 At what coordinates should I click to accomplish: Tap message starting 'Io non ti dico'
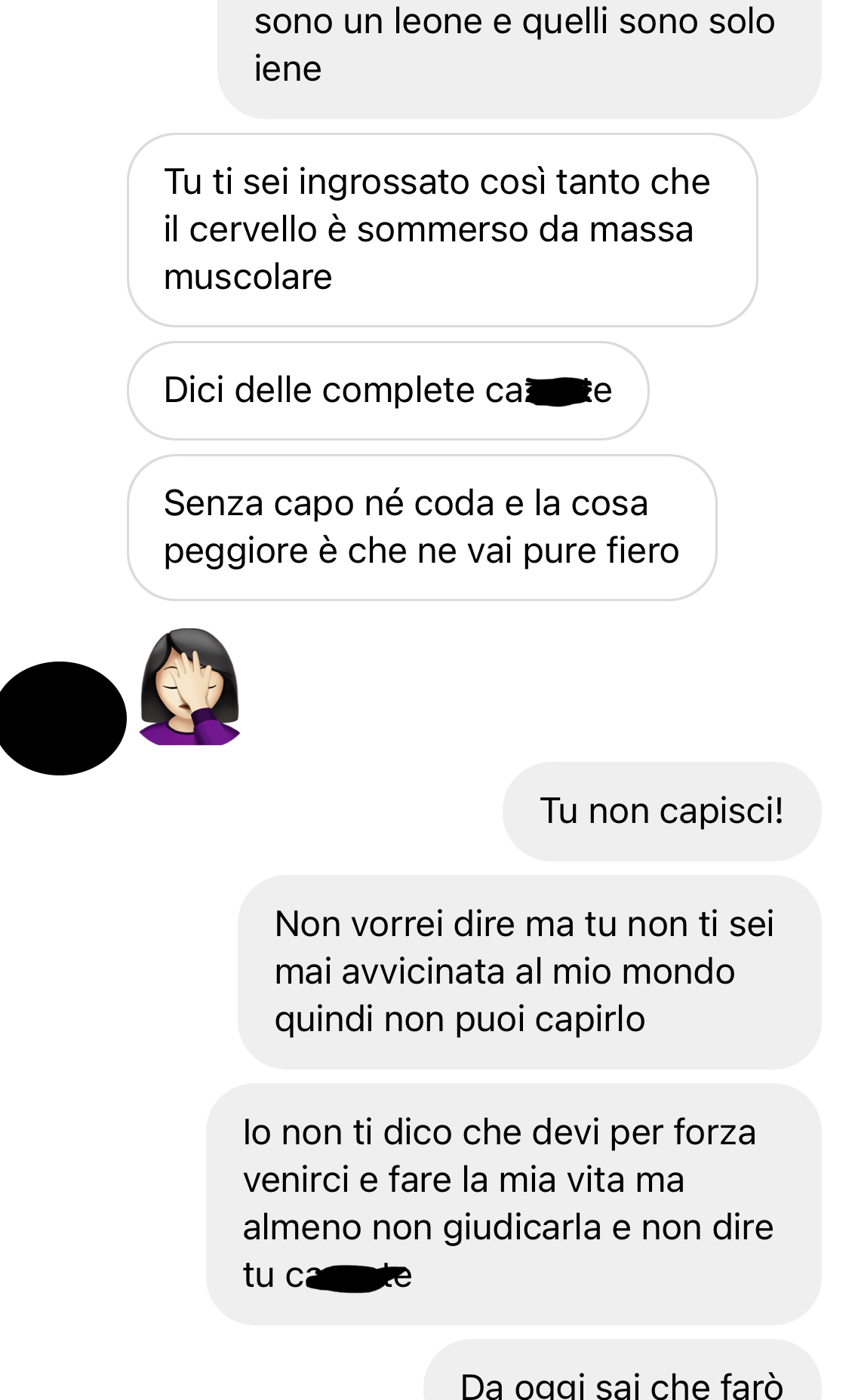[x=514, y=1205]
